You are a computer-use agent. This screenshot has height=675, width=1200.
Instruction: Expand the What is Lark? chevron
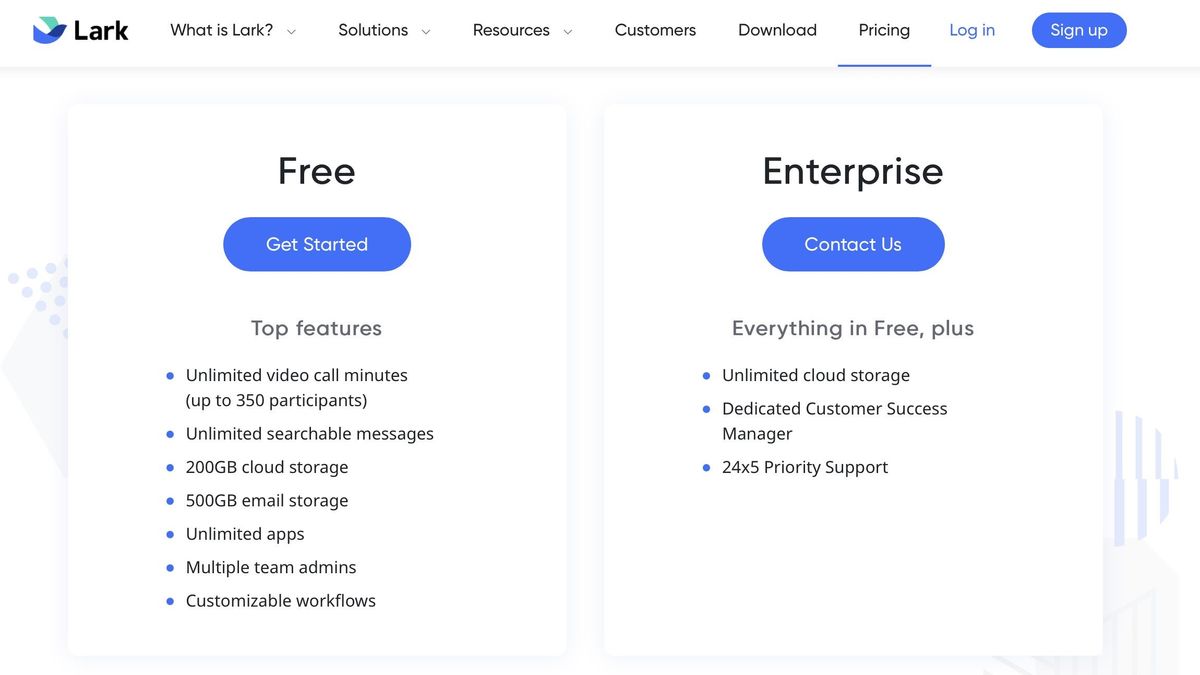(291, 32)
